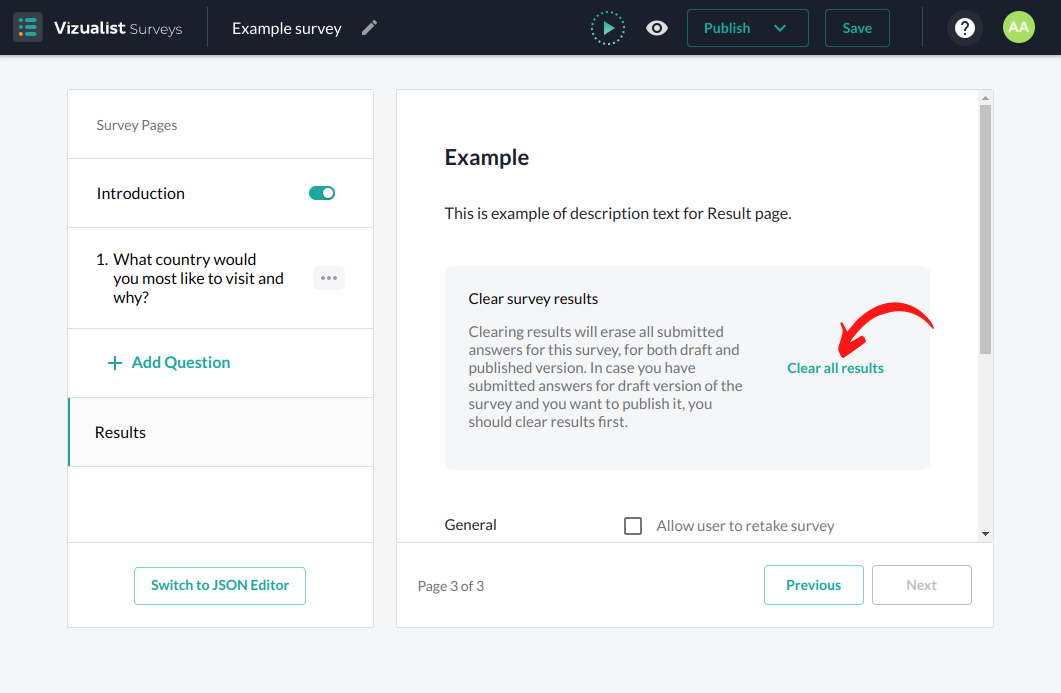This screenshot has height=693, width=1061.
Task: Select the Results page in sidebar
Action: [120, 432]
